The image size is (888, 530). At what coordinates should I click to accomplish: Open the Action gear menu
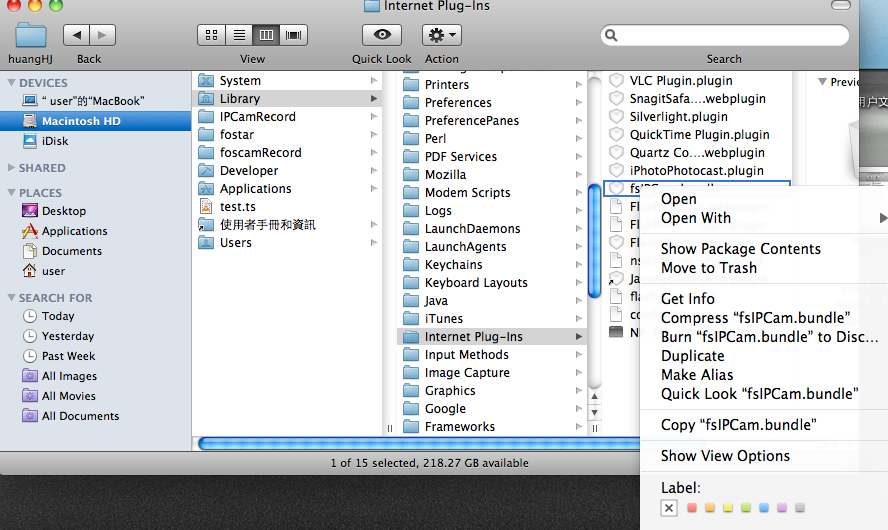(x=442, y=35)
